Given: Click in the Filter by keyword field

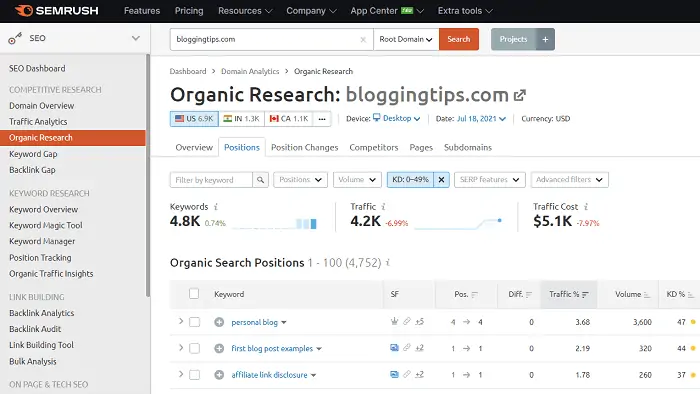Looking at the screenshot, I should click(211, 180).
